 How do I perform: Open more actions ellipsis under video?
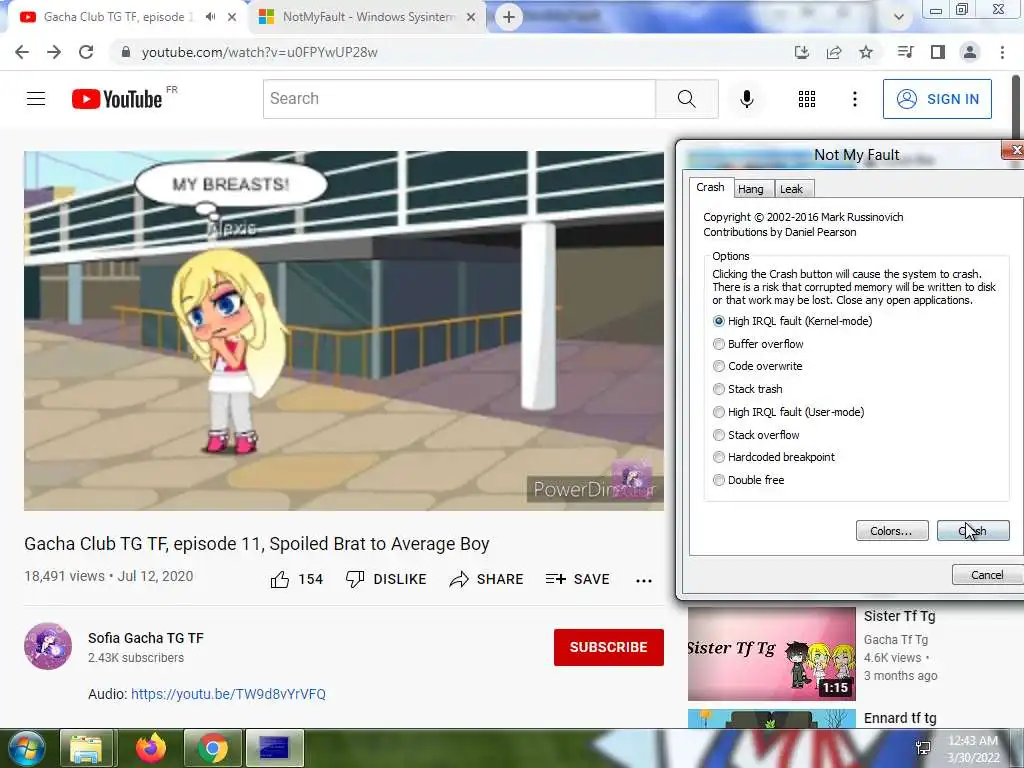644,580
